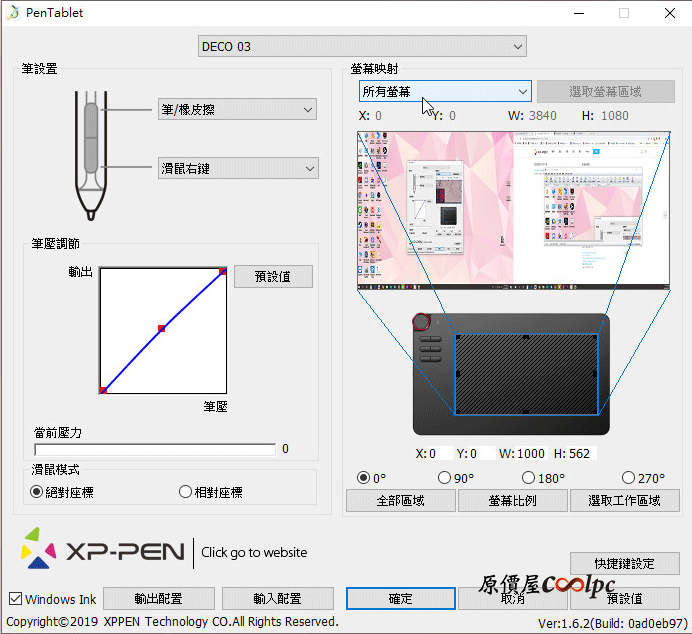This screenshot has height=634, width=692.
Task: Click the 輸入配置 import config button
Action: click(278, 599)
